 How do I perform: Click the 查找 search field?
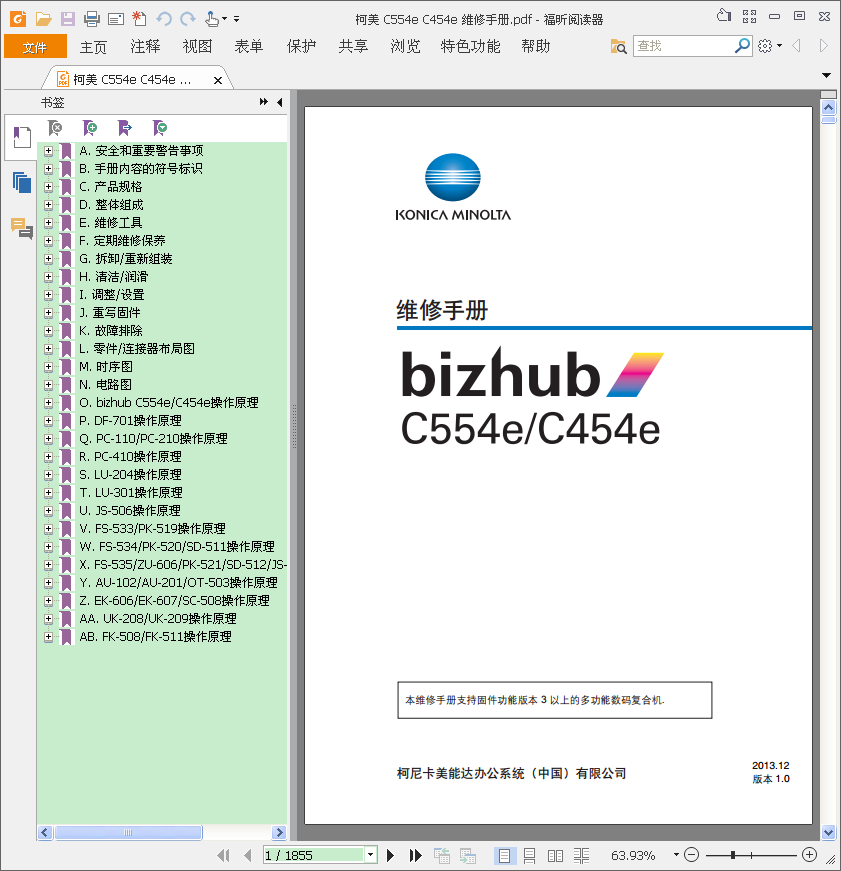[x=683, y=46]
